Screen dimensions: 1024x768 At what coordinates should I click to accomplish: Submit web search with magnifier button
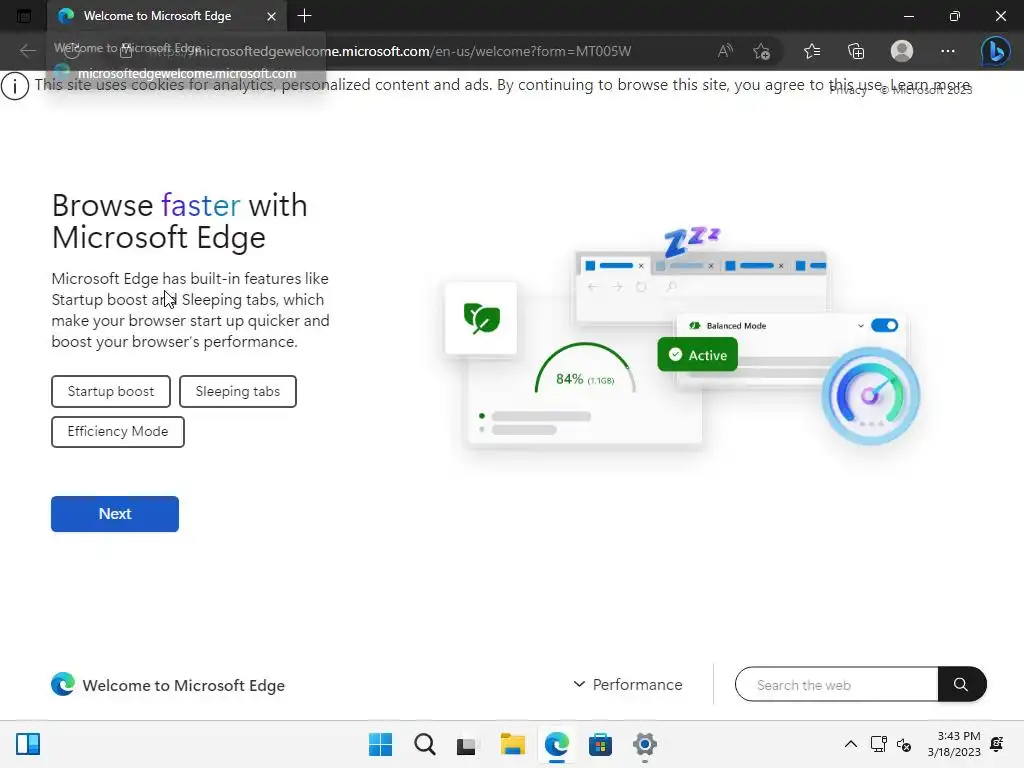click(961, 684)
